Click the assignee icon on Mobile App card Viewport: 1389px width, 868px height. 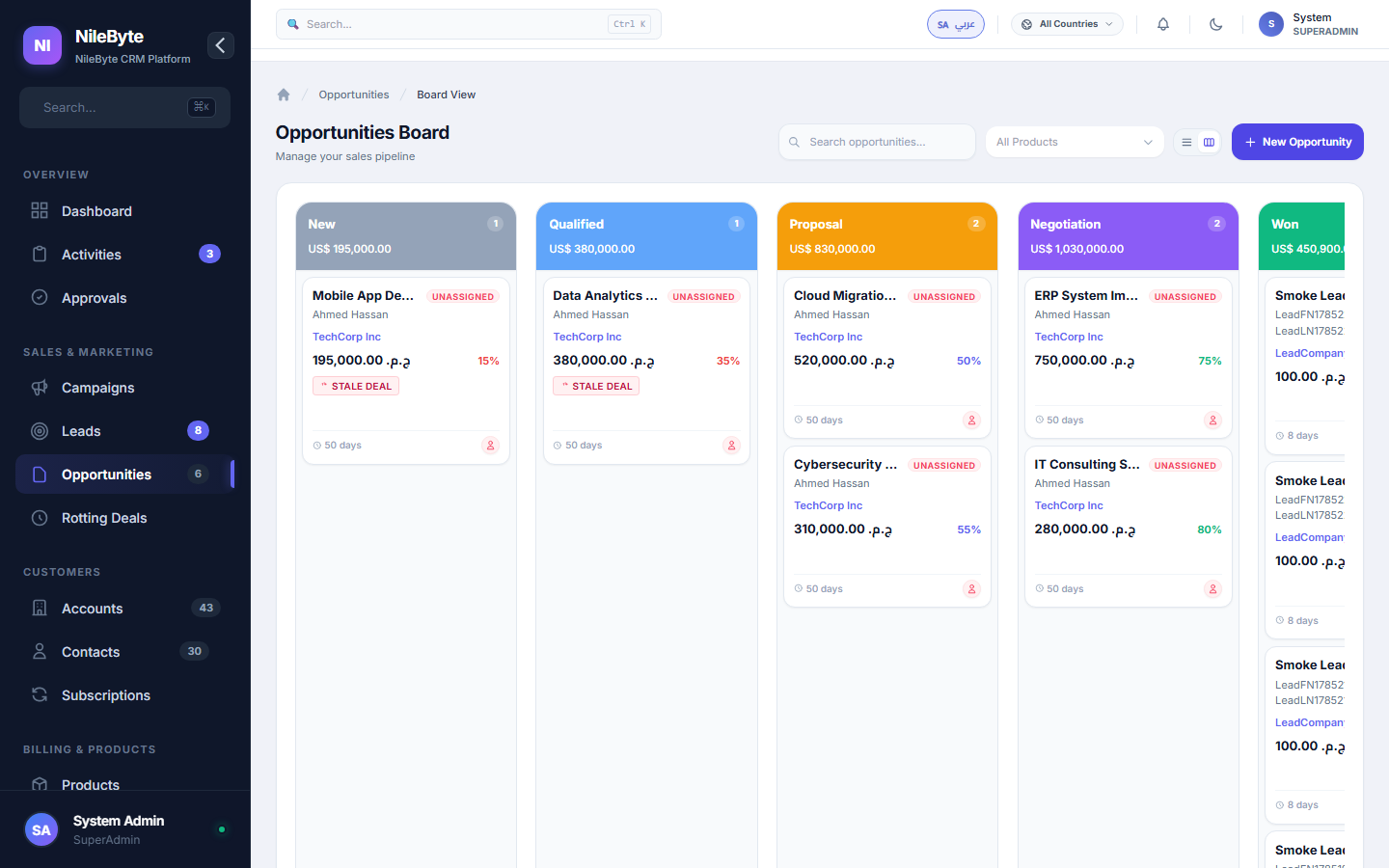pyautogui.click(x=490, y=446)
